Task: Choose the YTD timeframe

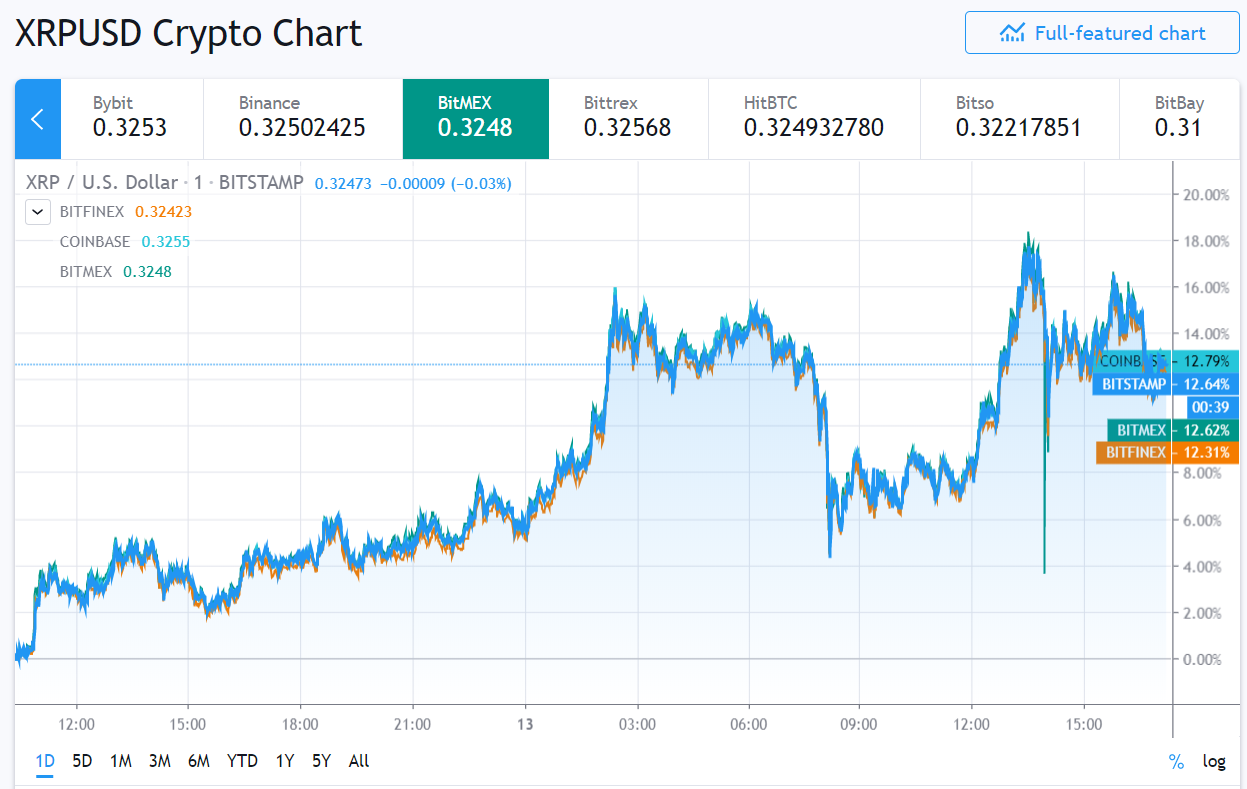Action: coord(241,761)
